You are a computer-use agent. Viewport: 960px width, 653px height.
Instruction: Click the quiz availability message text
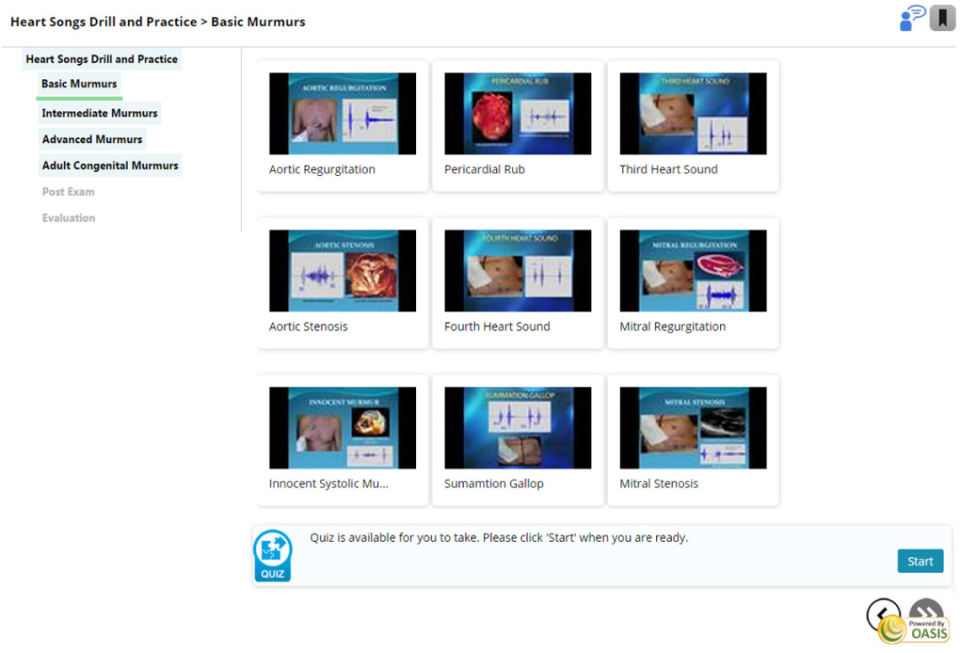point(498,538)
